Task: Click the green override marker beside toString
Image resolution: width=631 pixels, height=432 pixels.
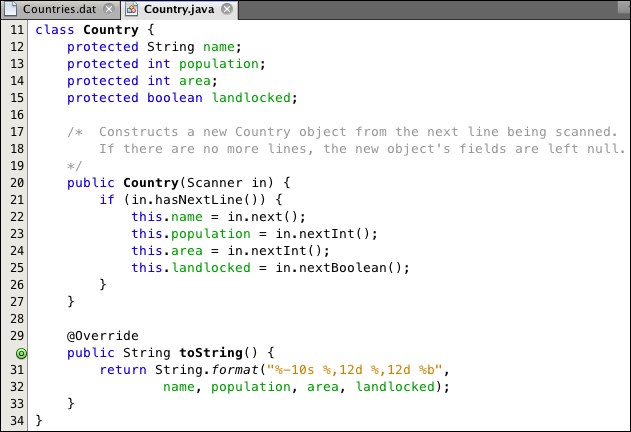Action: point(21,353)
